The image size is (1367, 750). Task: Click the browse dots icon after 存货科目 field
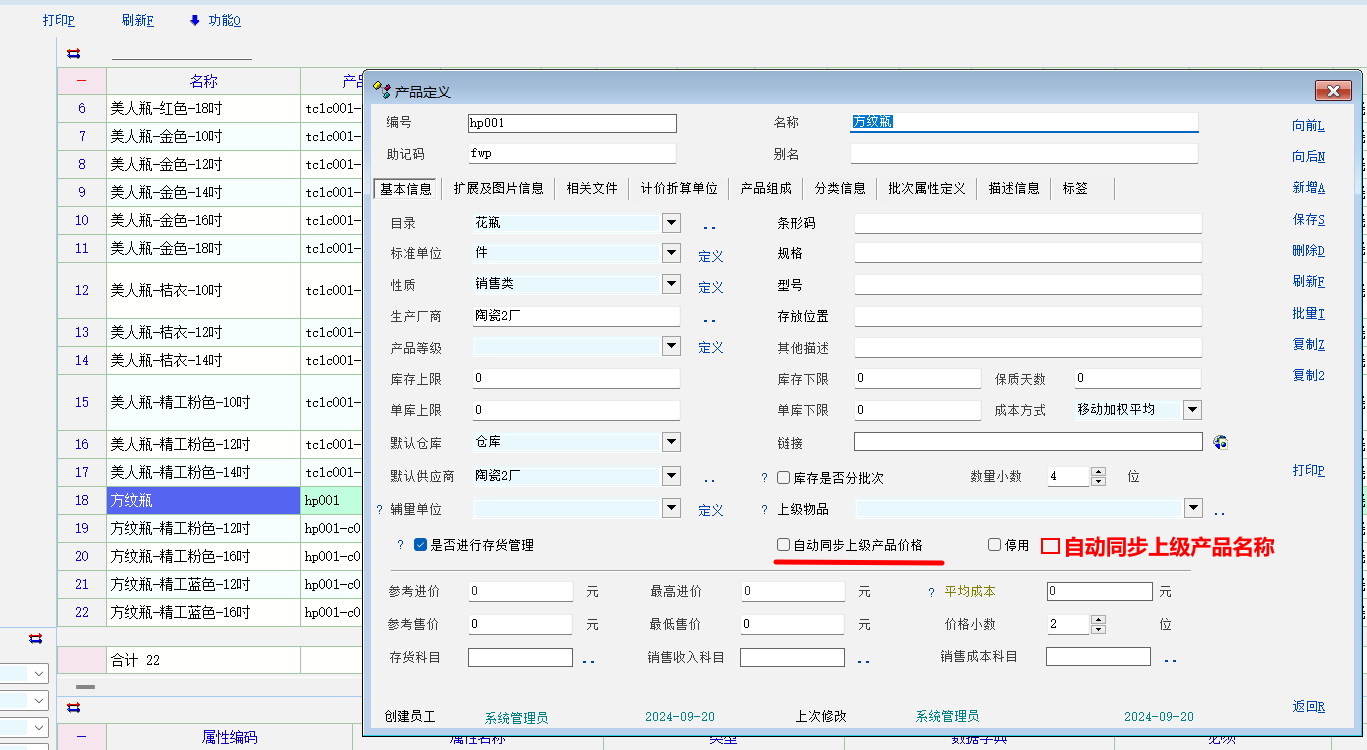click(x=589, y=660)
